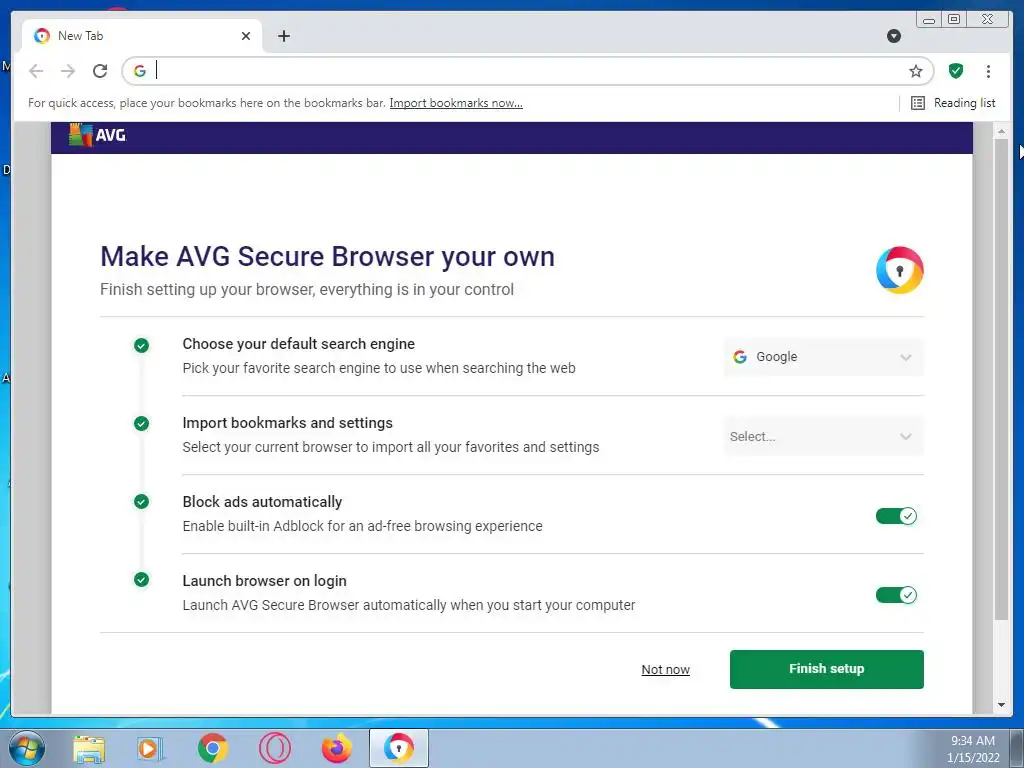Select the New Tab tab
1024x768 pixels.
(142, 36)
